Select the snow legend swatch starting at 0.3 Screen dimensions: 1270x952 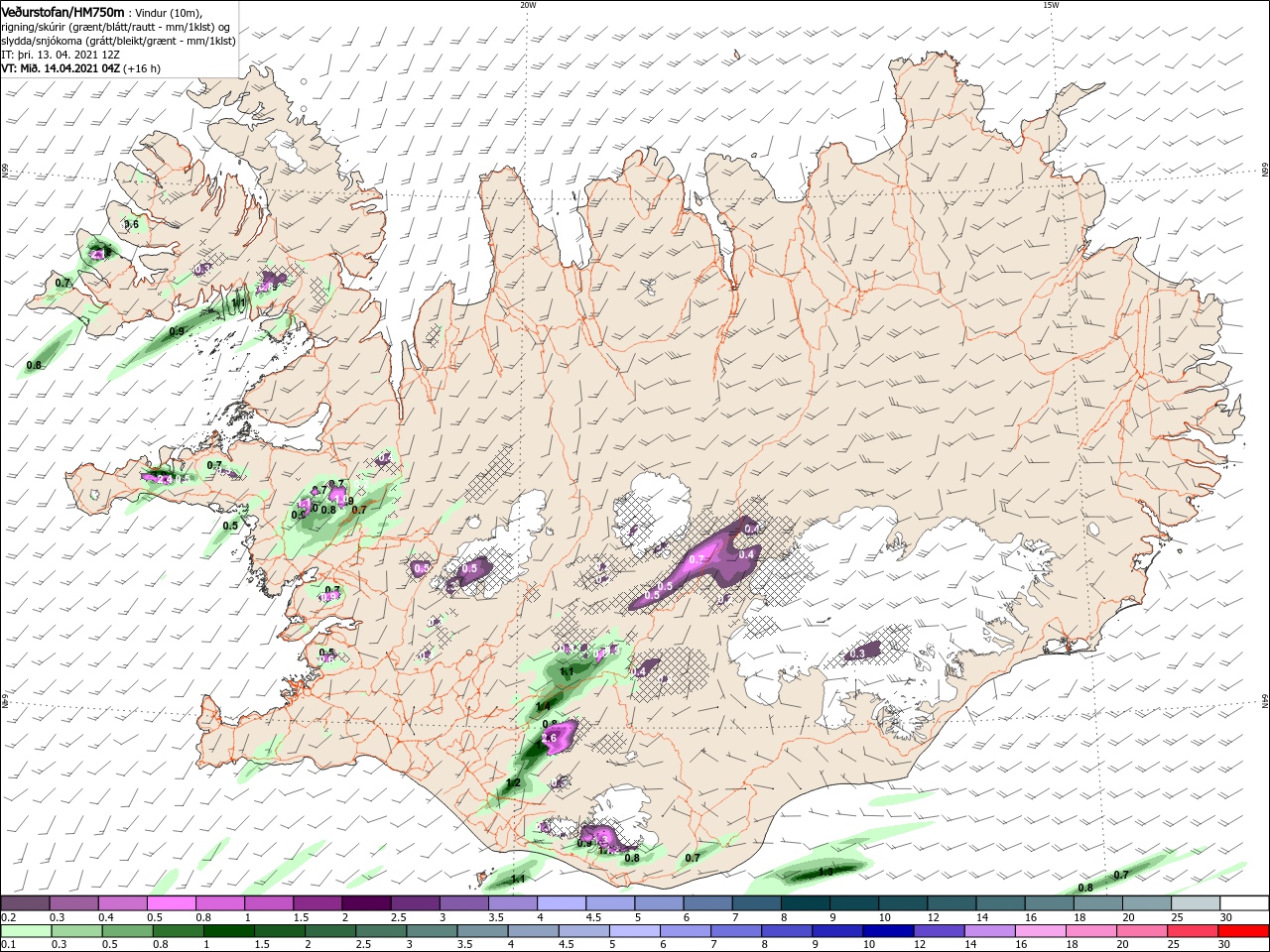(x=73, y=903)
